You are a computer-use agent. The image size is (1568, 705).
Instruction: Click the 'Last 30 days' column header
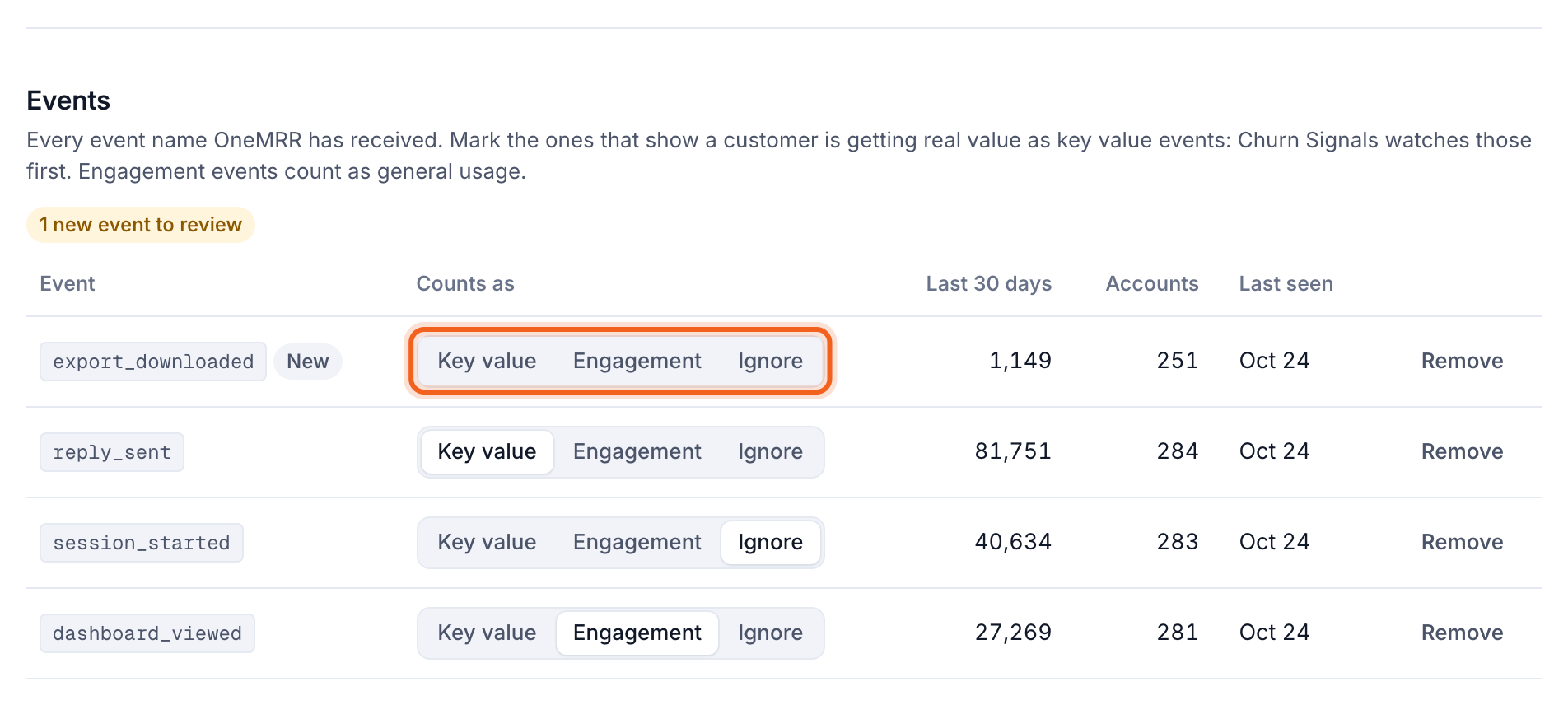click(x=988, y=284)
